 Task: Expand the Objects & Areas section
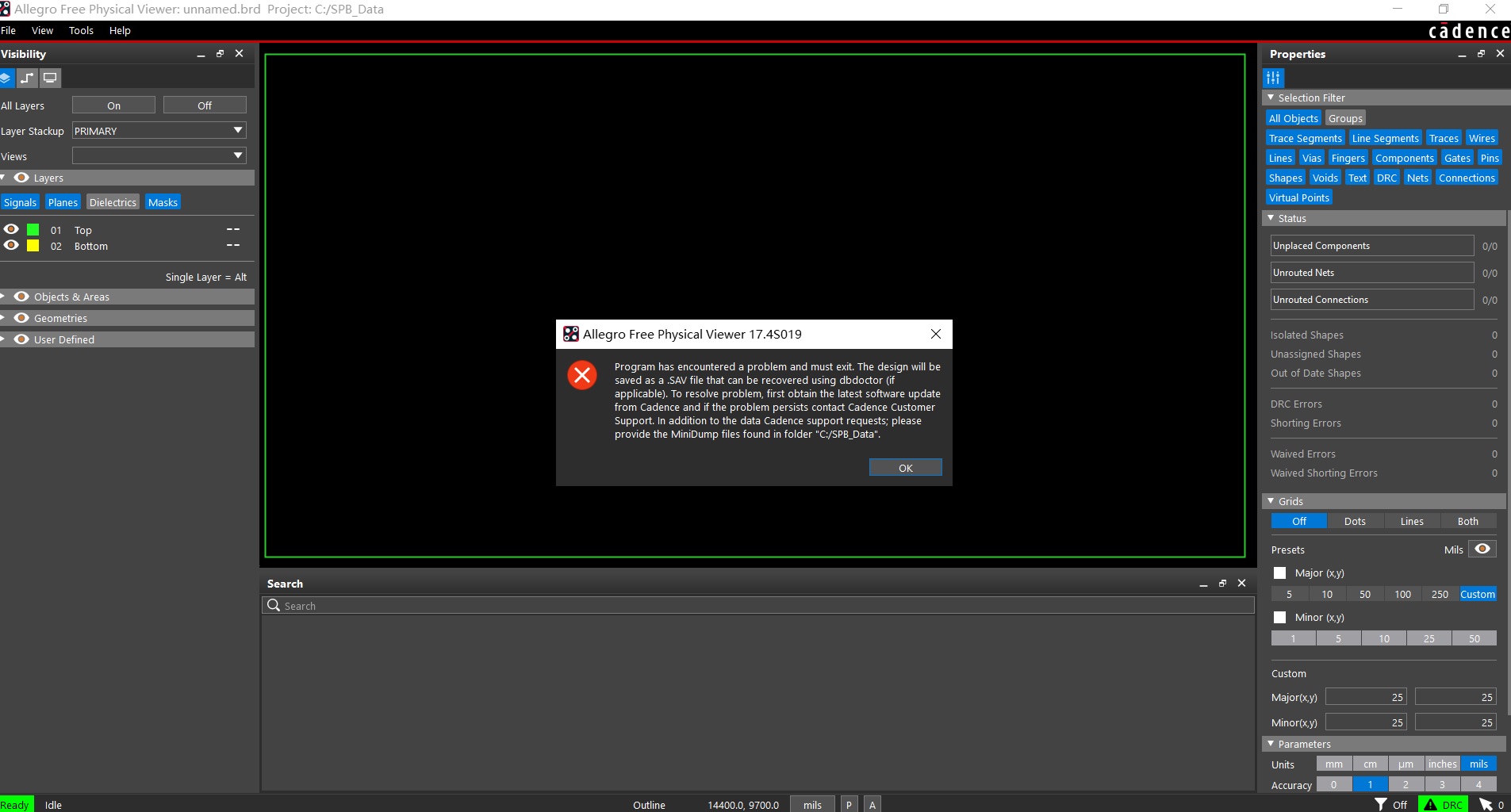click(x=3, y=297)
